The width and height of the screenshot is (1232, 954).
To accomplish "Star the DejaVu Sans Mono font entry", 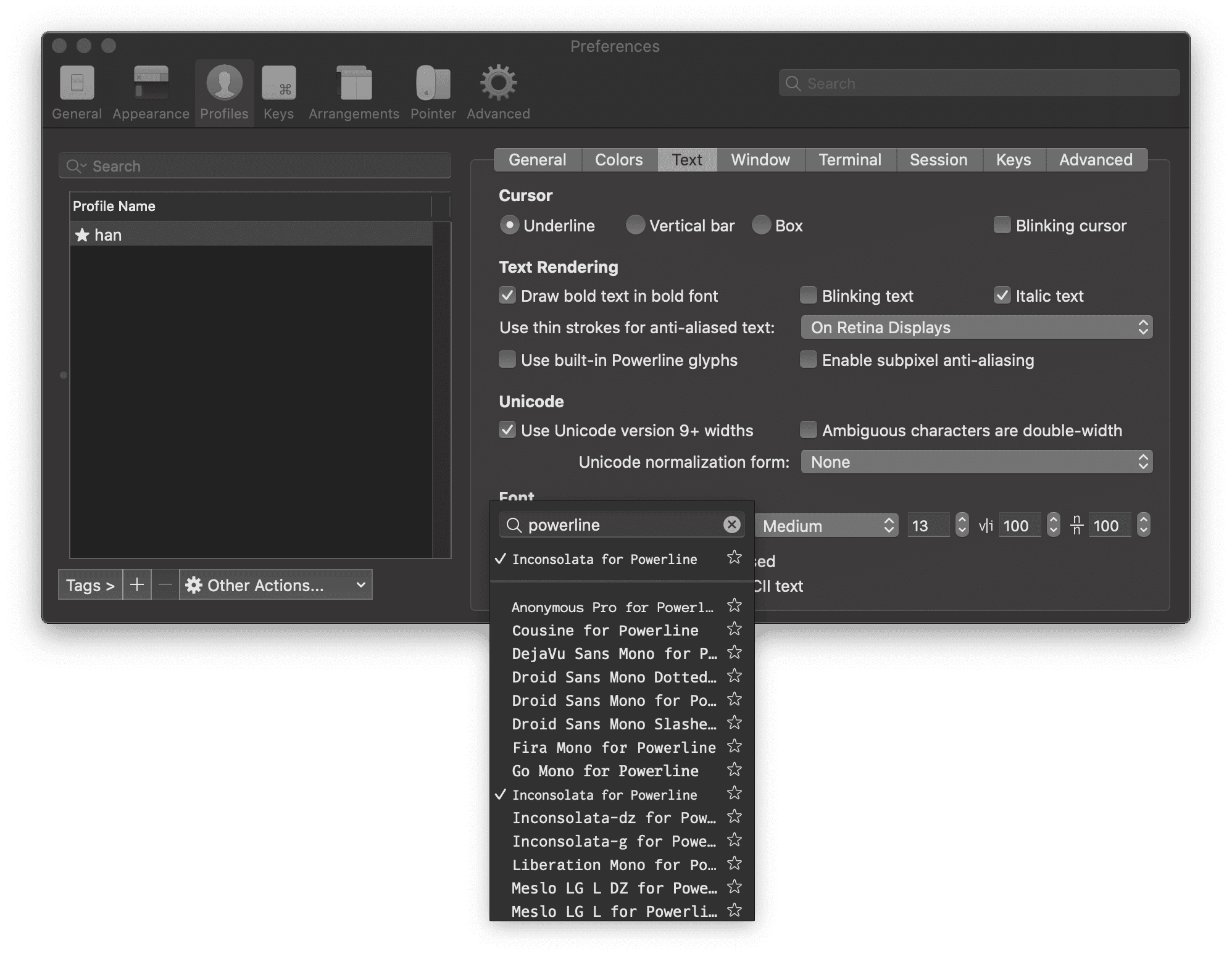I will click(x=734, y=653).
